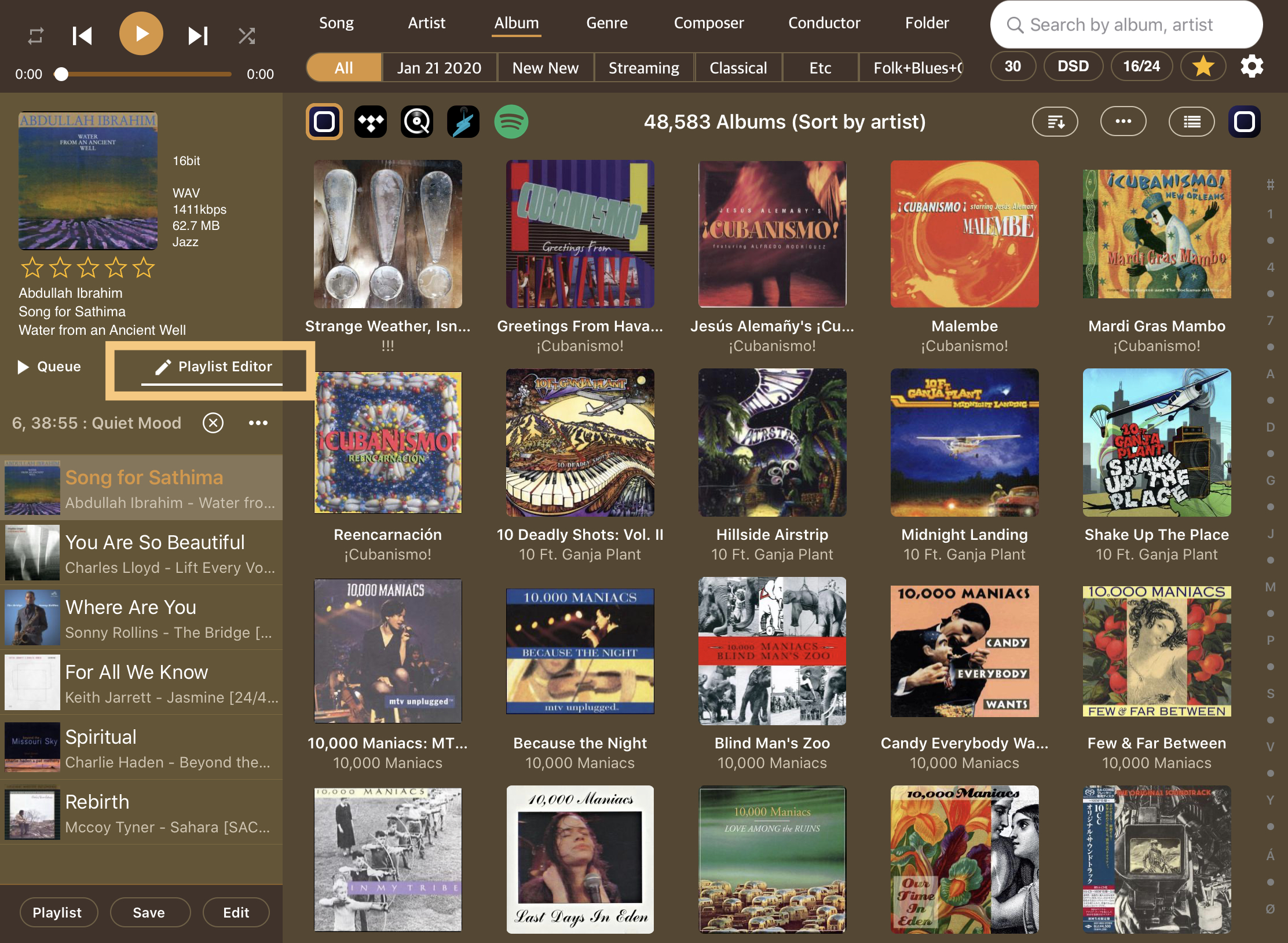Select Song for Sathima in queue
1288x943 pixels.
click(141, 487)
